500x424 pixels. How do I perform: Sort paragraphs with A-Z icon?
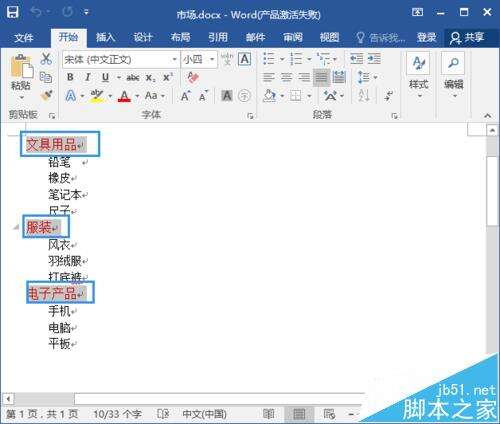364,96
